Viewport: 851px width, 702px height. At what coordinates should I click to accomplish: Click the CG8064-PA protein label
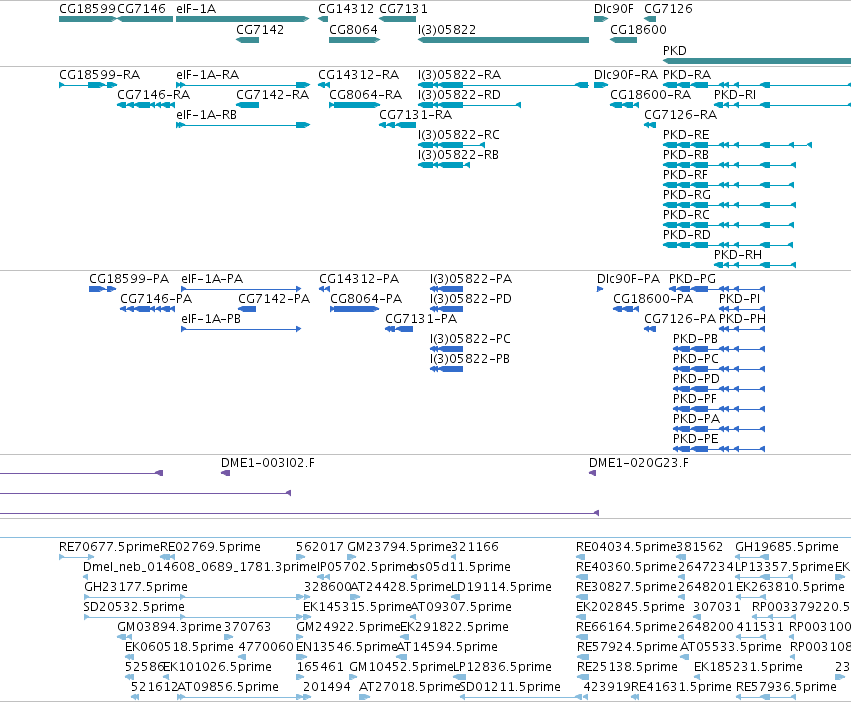coord(366,299)
